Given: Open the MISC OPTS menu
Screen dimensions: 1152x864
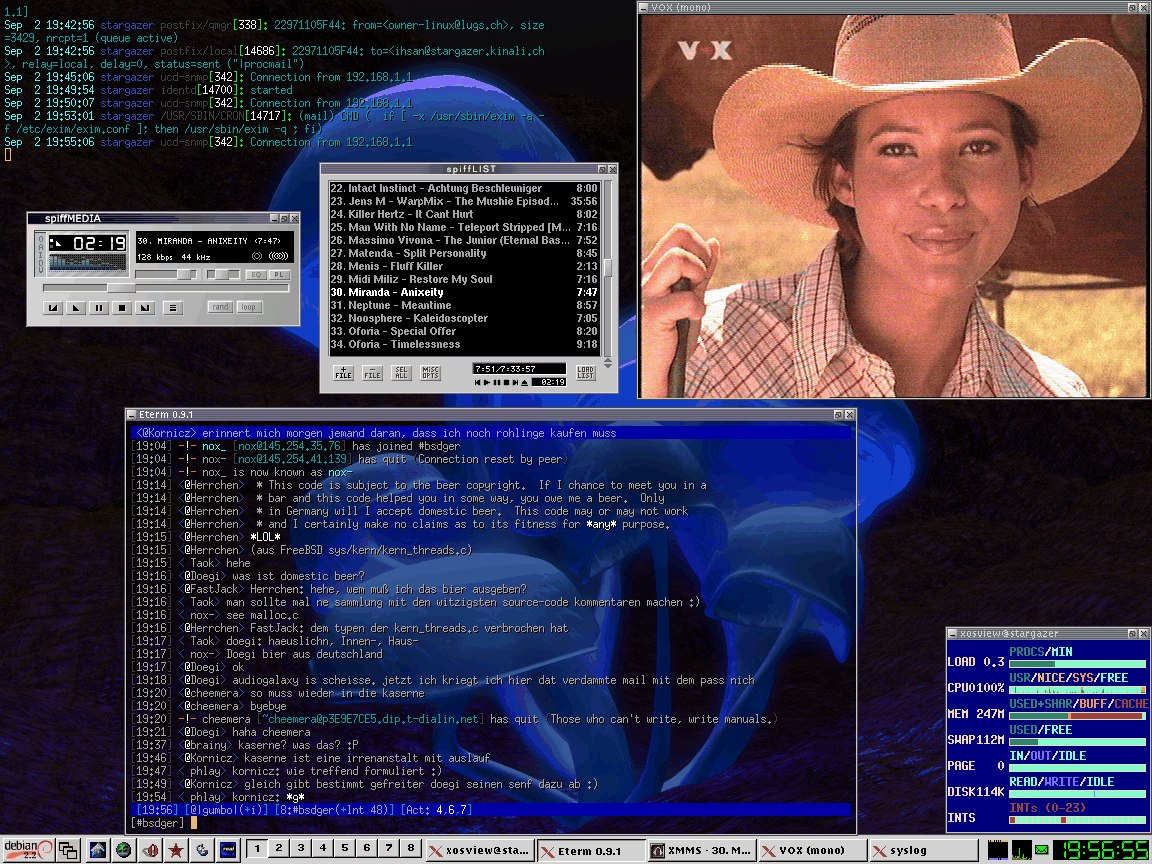Looking at the screenshot, I should pos(431,373).
